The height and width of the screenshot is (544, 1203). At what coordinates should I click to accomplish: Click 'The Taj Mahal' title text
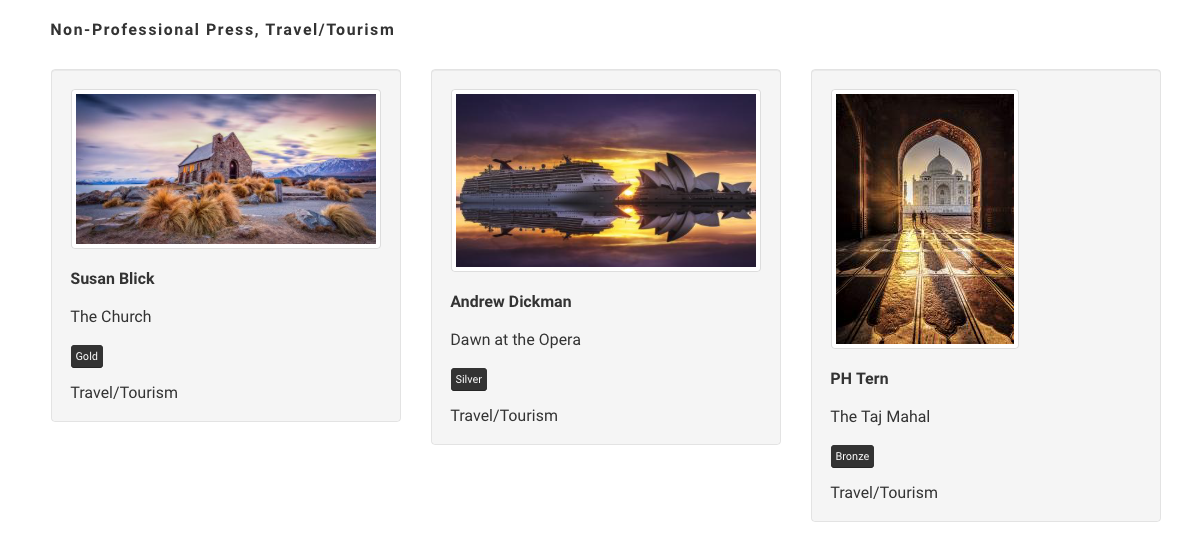880,416
